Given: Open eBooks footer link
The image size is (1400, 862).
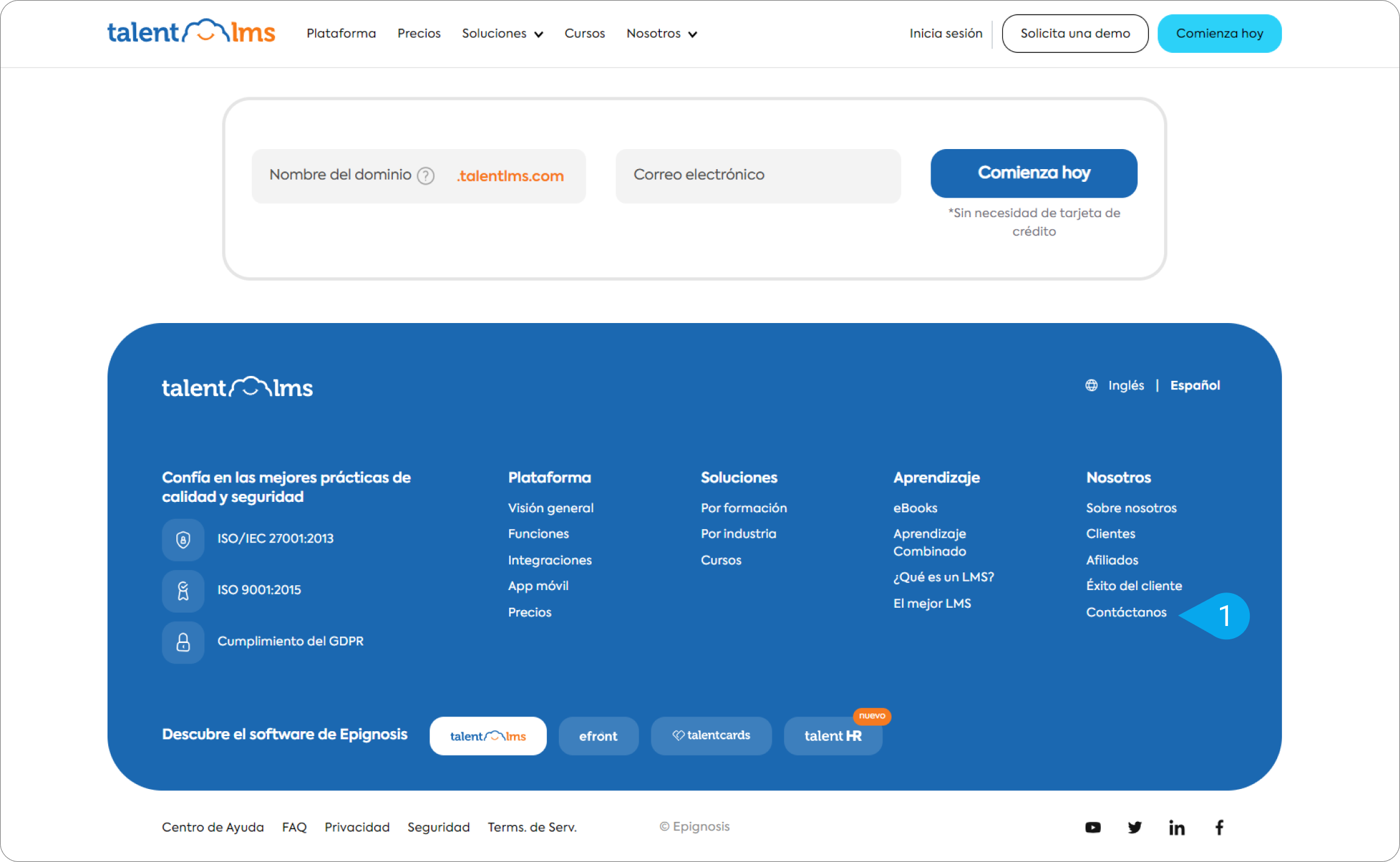Looking at the screenshot, I should 915,508.
